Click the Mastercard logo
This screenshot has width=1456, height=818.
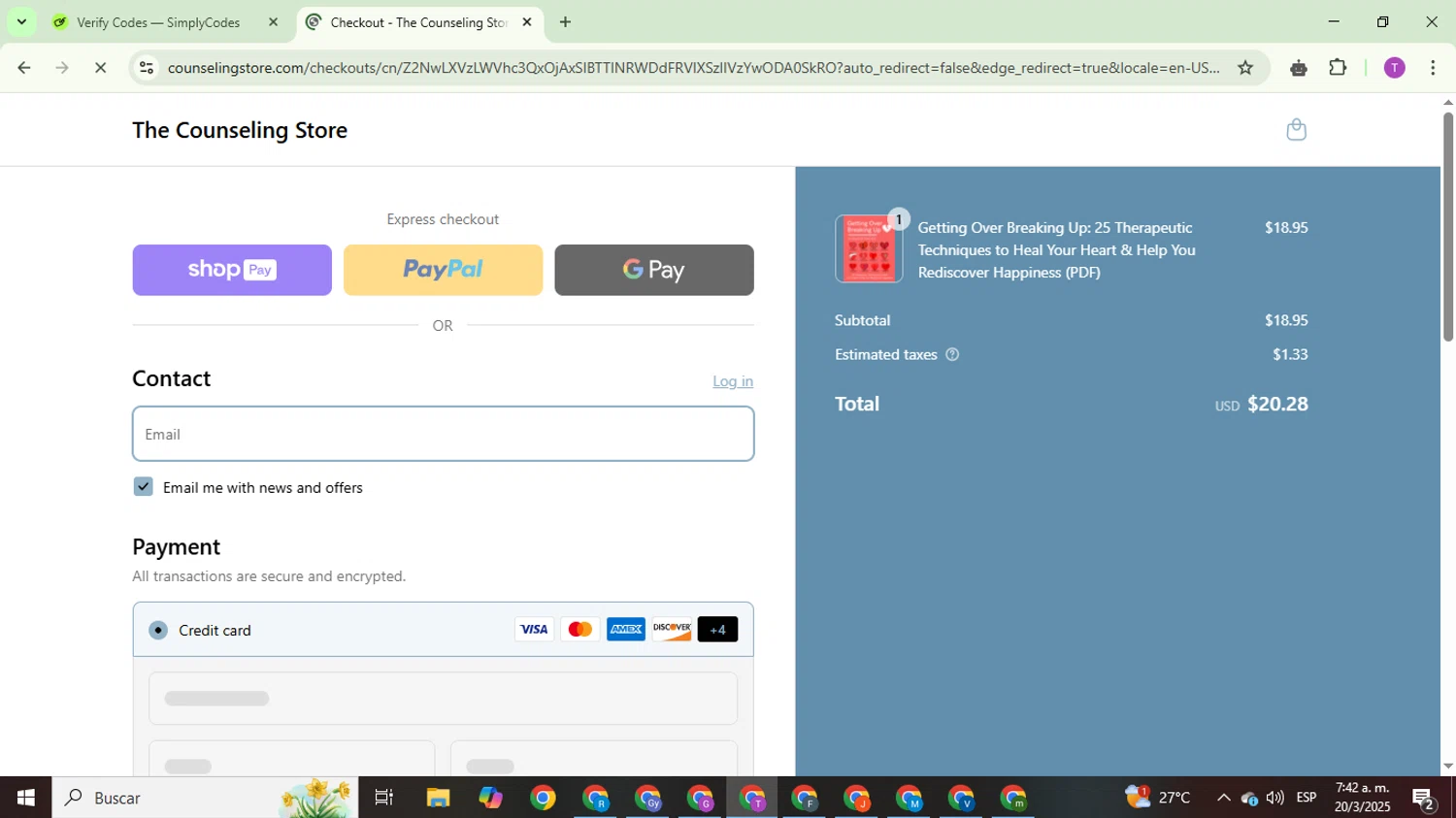pos(579,630)
